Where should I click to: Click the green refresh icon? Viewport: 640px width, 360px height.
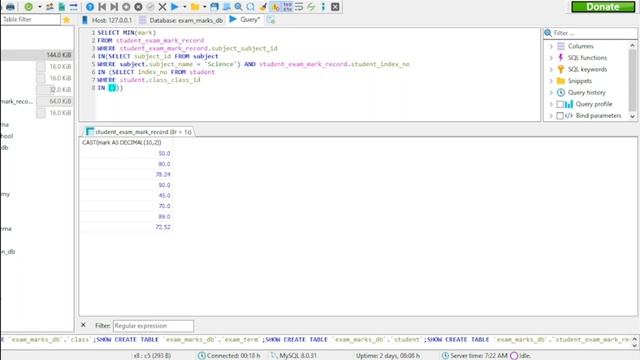(x=28, y=7)
